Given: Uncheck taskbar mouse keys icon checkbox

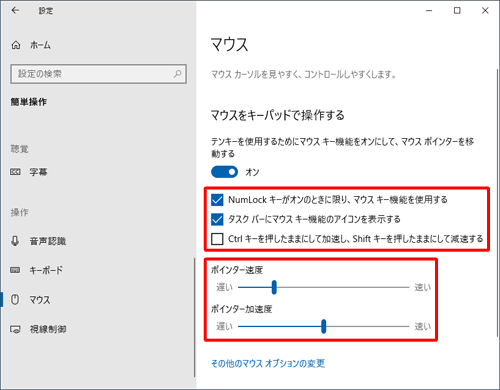Looking at the screenshot, I should point(217,219).
